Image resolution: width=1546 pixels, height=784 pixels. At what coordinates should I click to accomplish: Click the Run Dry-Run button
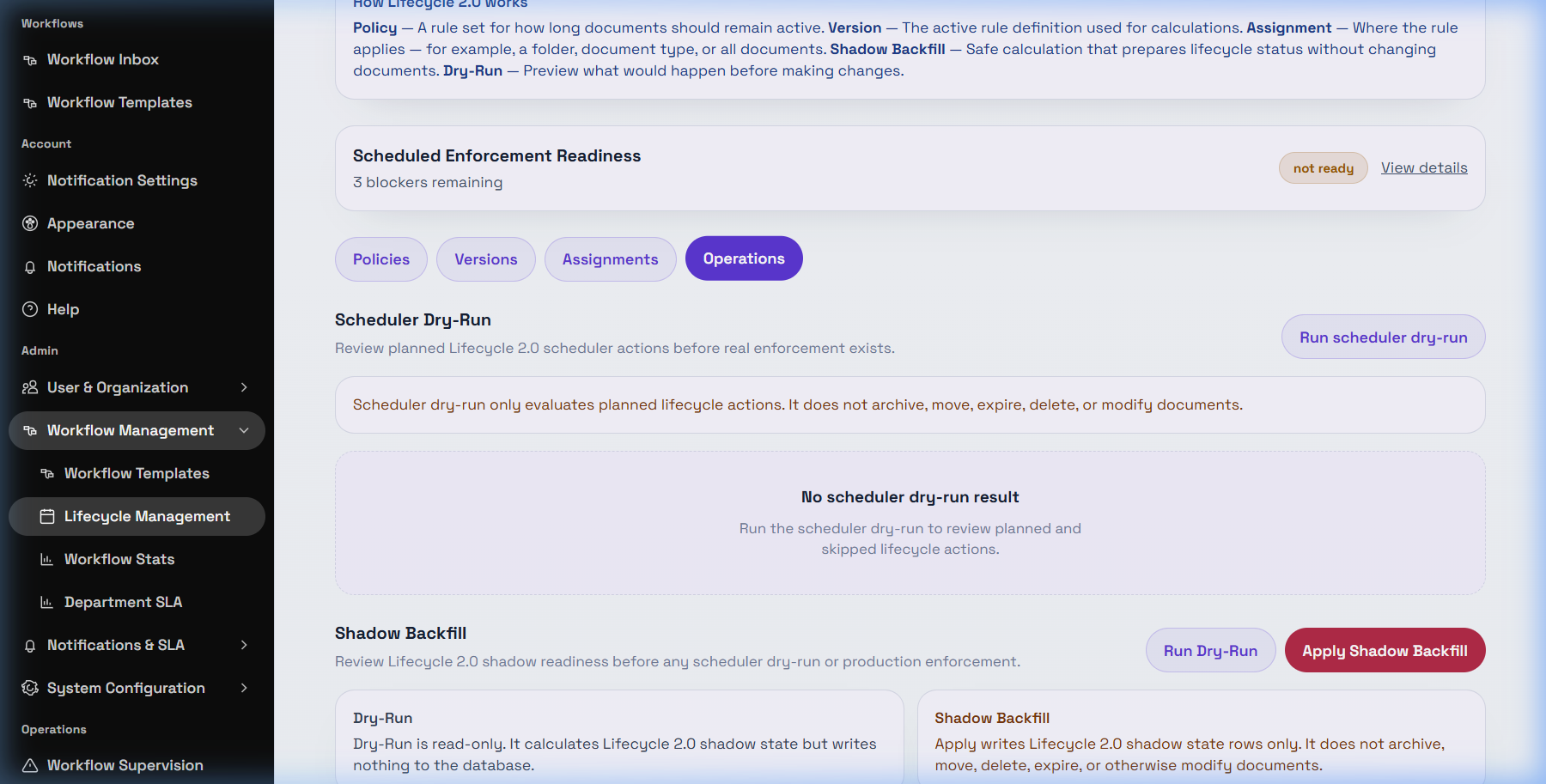pyautogui.click(x=1211, y=650)
